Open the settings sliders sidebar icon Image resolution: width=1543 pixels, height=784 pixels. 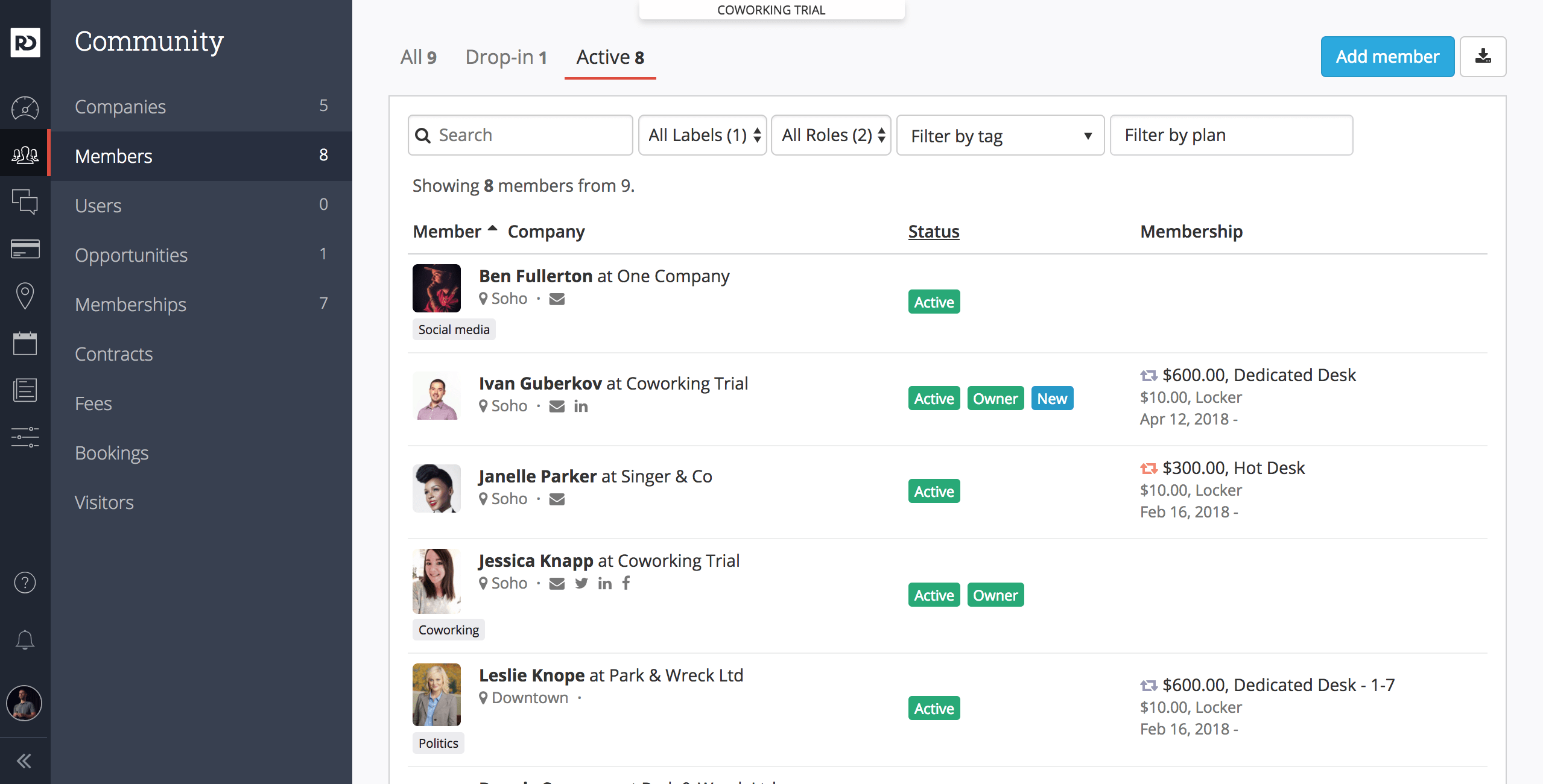[25, 437]
